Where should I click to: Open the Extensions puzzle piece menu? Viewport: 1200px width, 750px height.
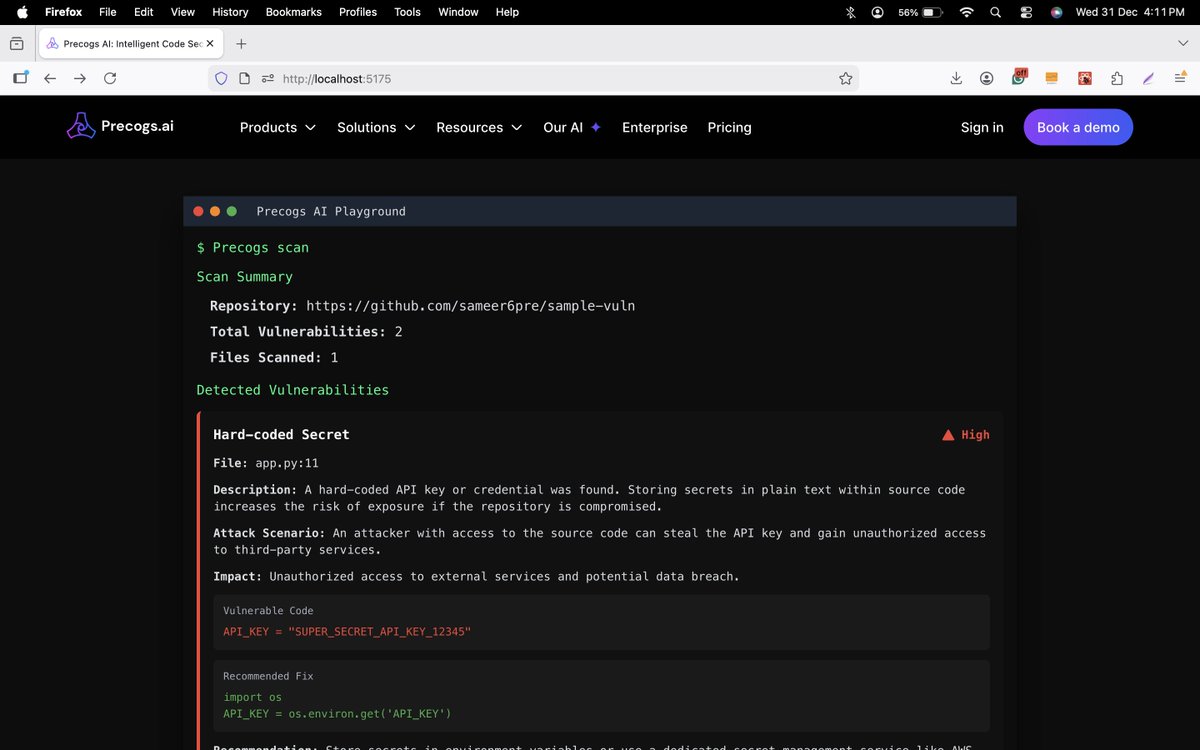tap(1117, 78)
